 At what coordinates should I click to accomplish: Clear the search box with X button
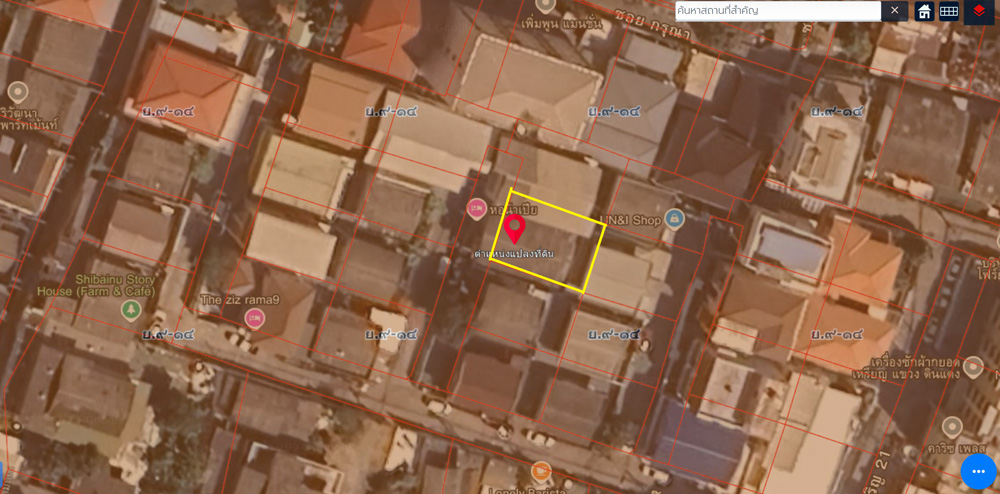click(x=895, y=10)
